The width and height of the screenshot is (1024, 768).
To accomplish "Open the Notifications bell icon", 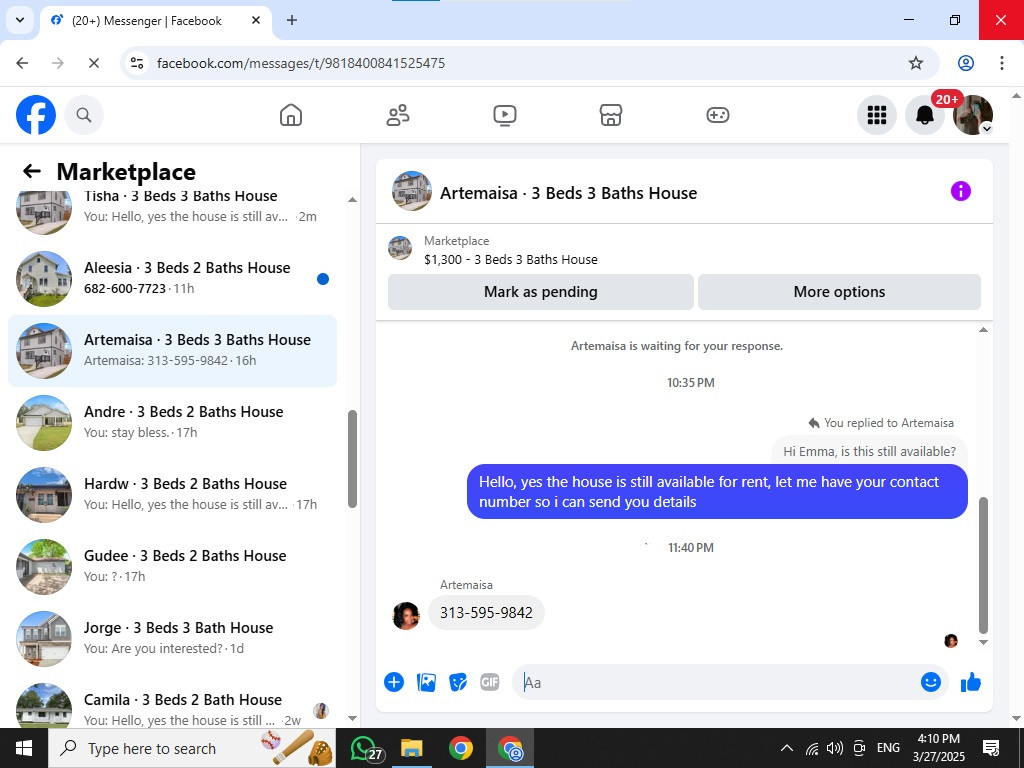I will 925,115.
